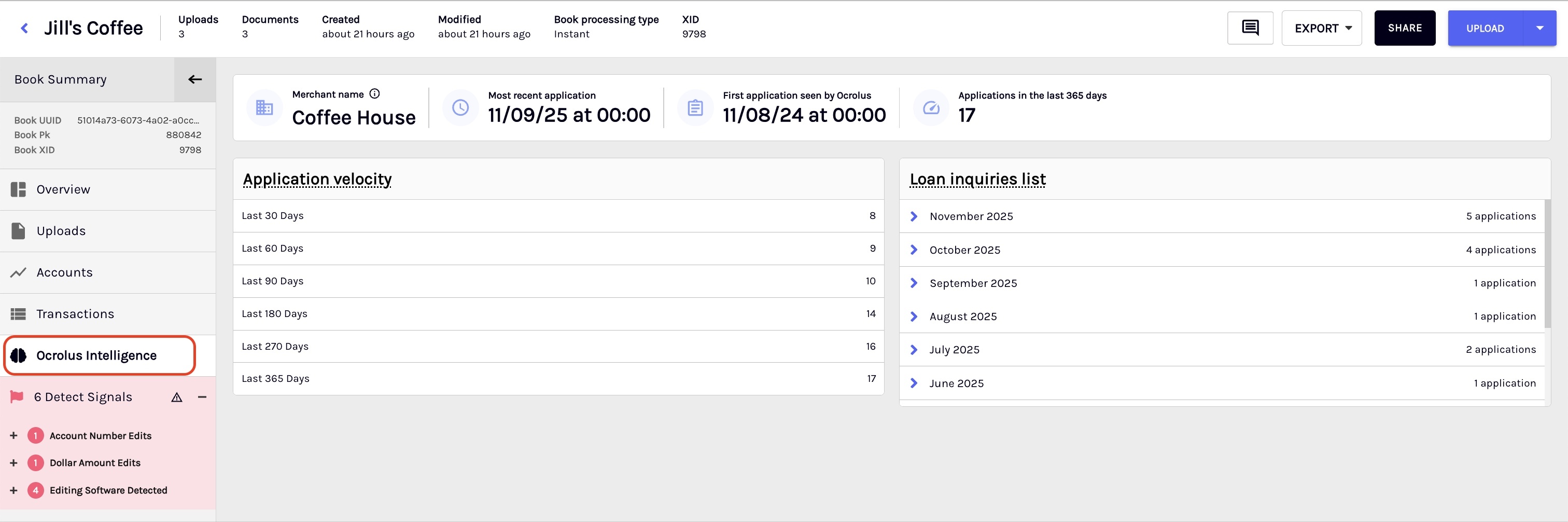Click the Overview dashboard icon
The width and height of the screenshot is (1568, 522).
[x=18, y=189]
